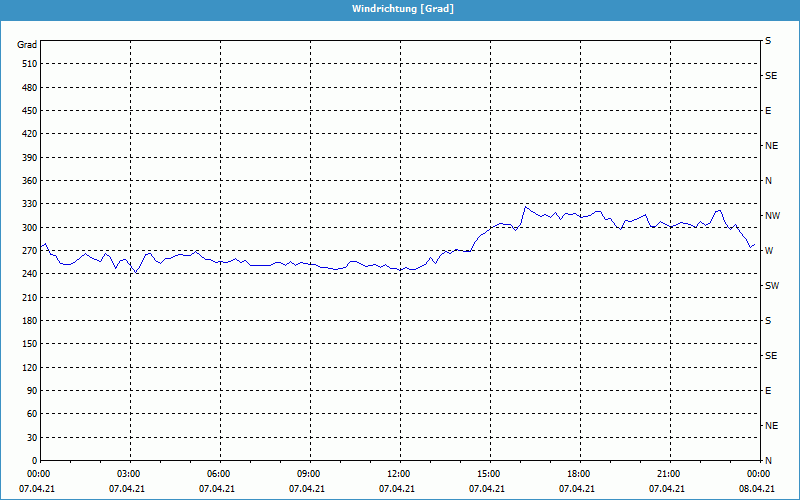Click the 18:00 time axis label
The width and height of the screenshot is (800, 500).
[x=578, y=474]
